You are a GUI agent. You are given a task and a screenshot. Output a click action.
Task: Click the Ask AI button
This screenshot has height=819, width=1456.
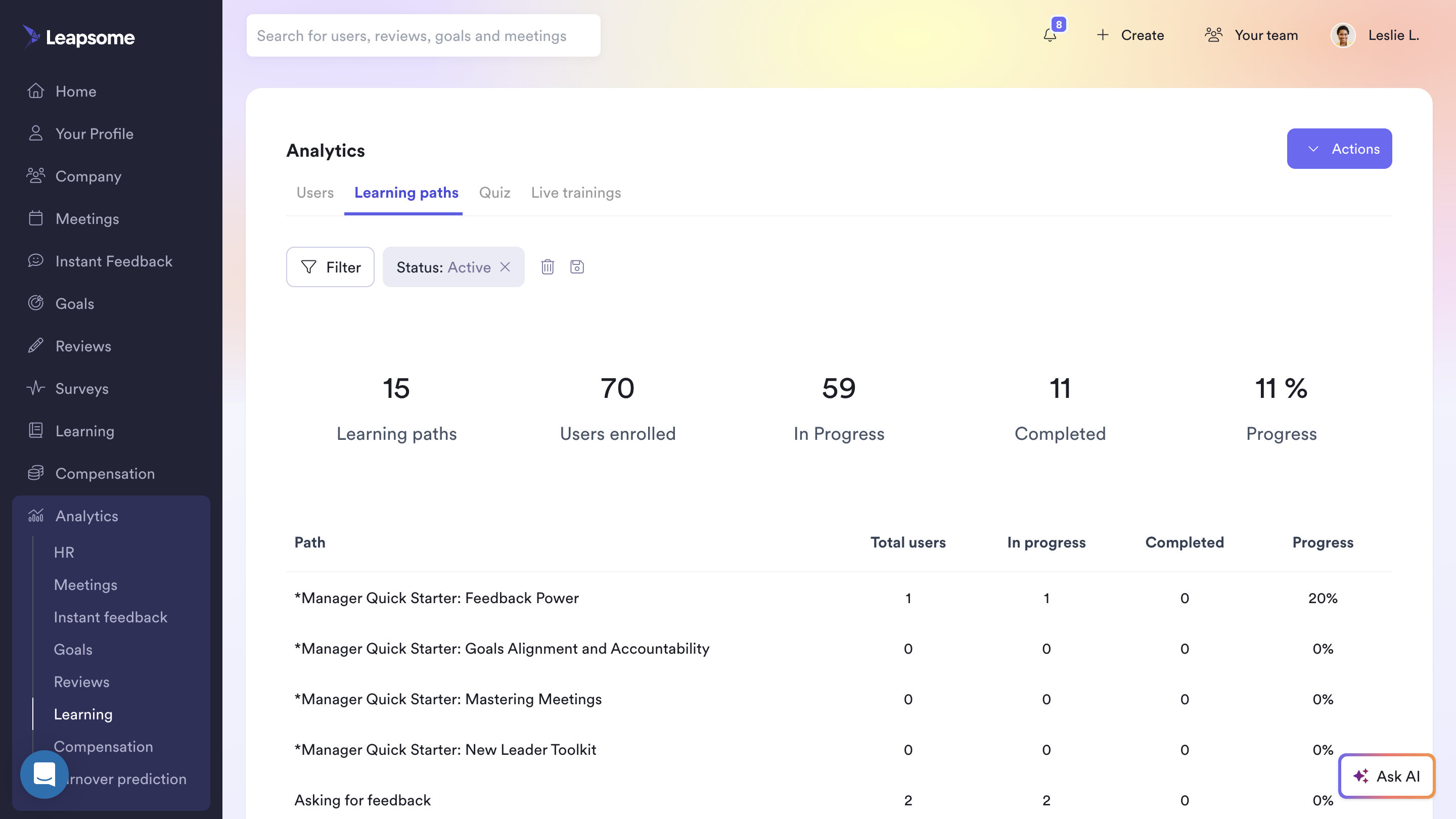pyautogui.click(x=1386, y=776)
